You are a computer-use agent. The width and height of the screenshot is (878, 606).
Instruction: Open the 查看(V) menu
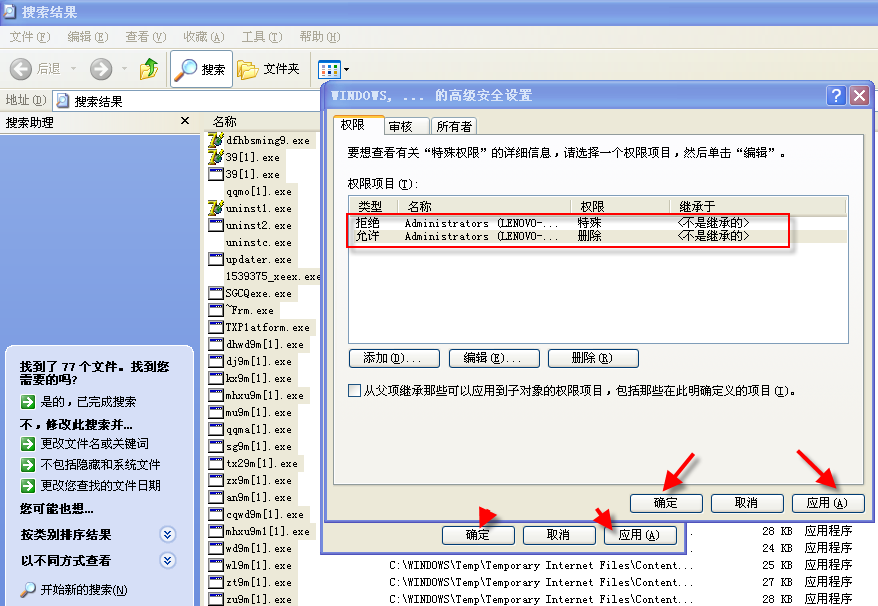pyautogui.click(x=146, y=37)
